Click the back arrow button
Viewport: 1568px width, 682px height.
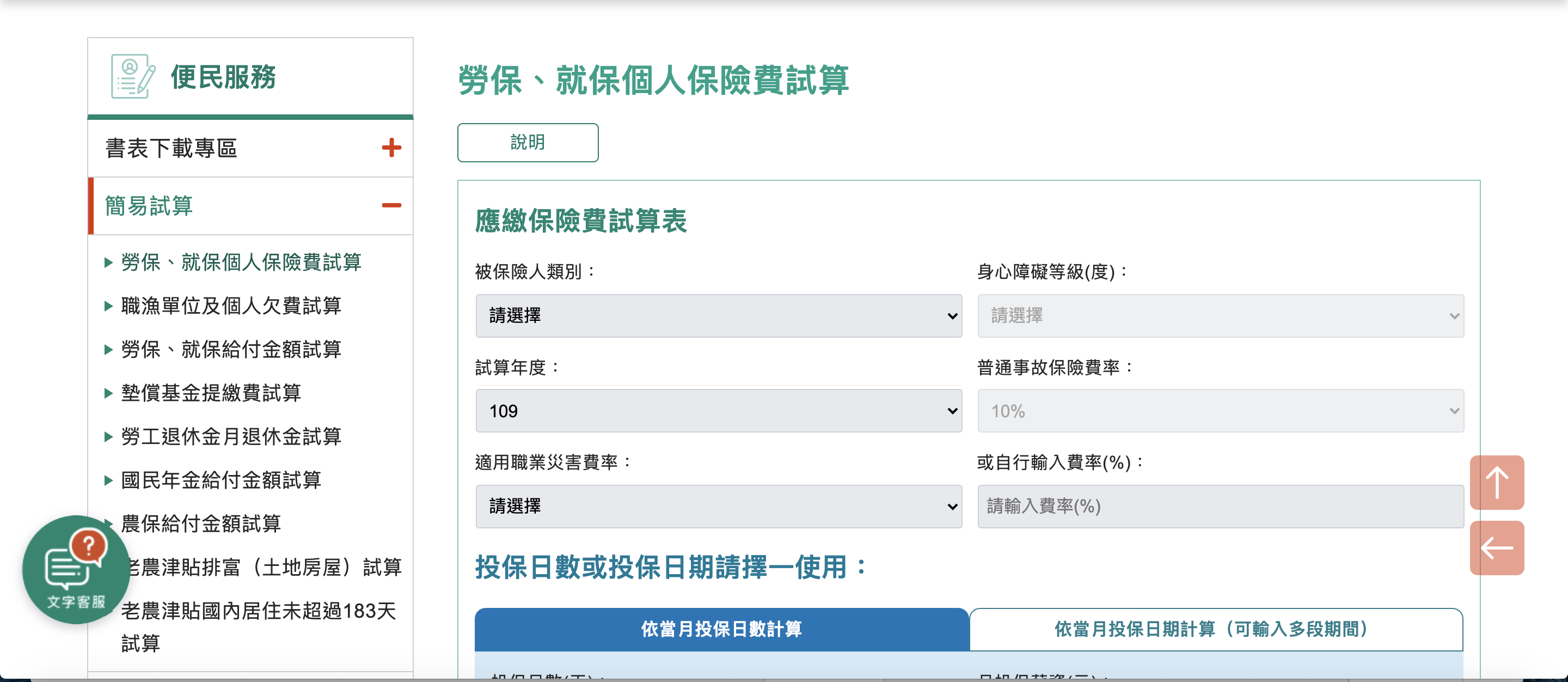tap(1496, 547)
